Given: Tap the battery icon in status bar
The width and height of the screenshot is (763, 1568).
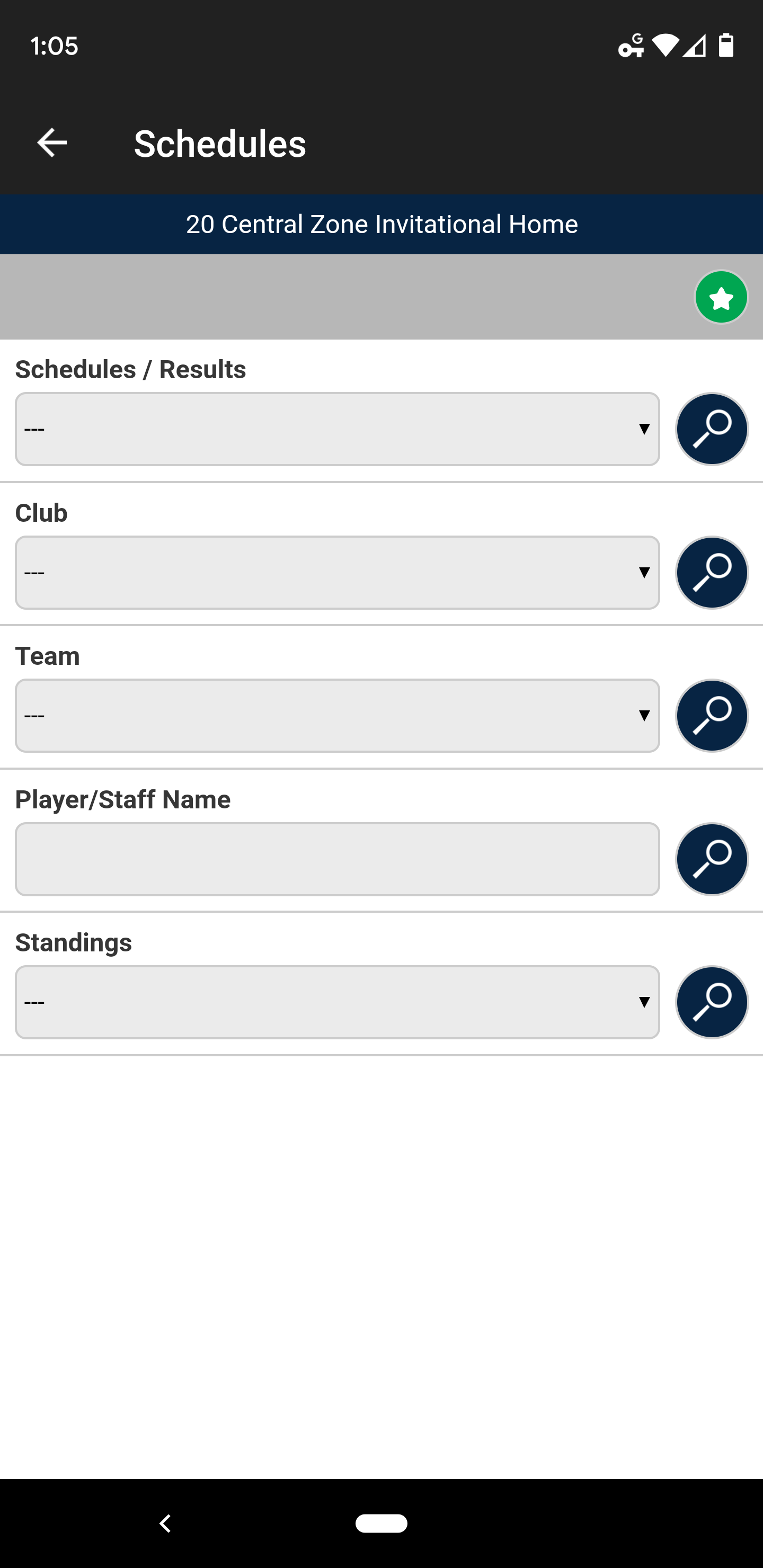Looking at the screenshot, I should pyautogui.click(x=726, y=46).
